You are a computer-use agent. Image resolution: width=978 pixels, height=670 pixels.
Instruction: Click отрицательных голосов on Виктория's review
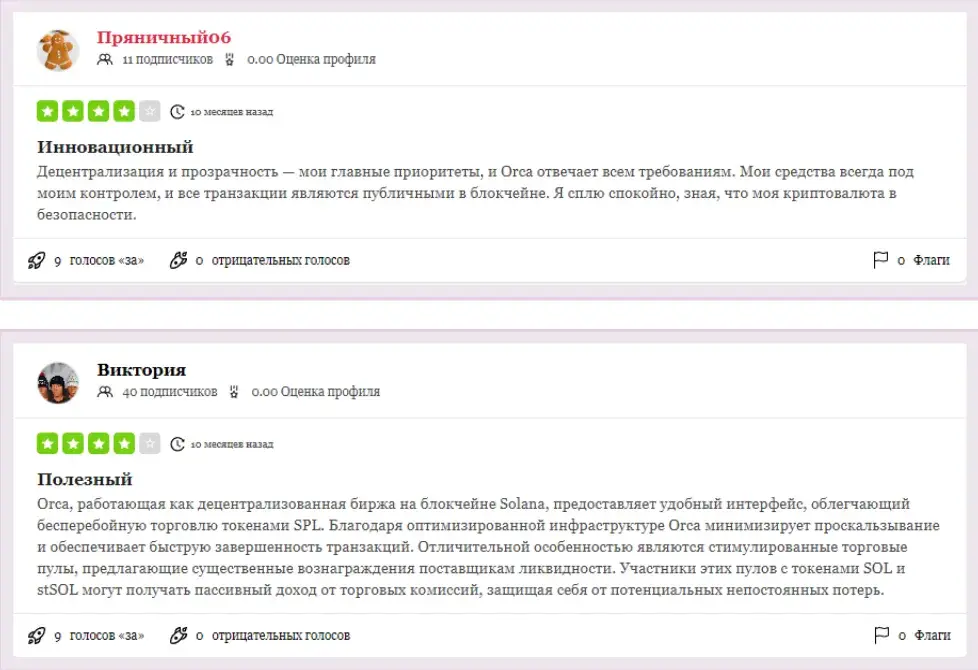coord(281,636)
